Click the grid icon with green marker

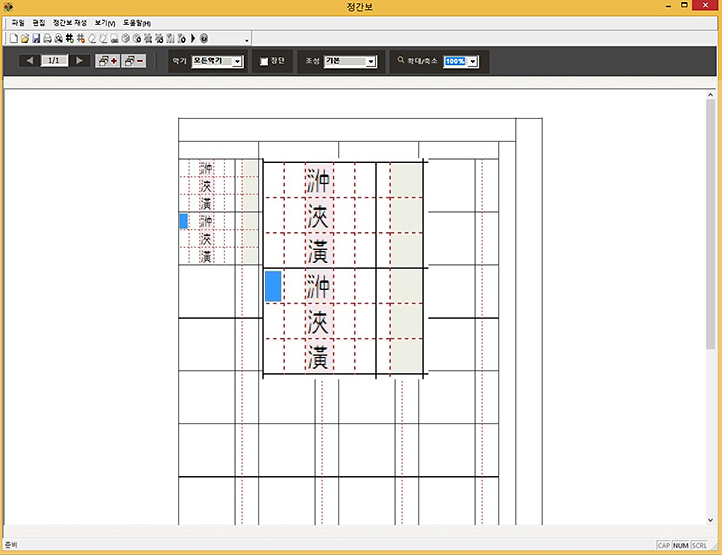pyautogui.click(x=70, y=38)
